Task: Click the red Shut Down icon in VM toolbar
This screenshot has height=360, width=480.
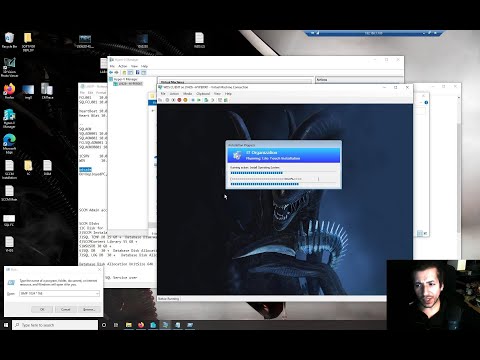Action: pos(179,100)
